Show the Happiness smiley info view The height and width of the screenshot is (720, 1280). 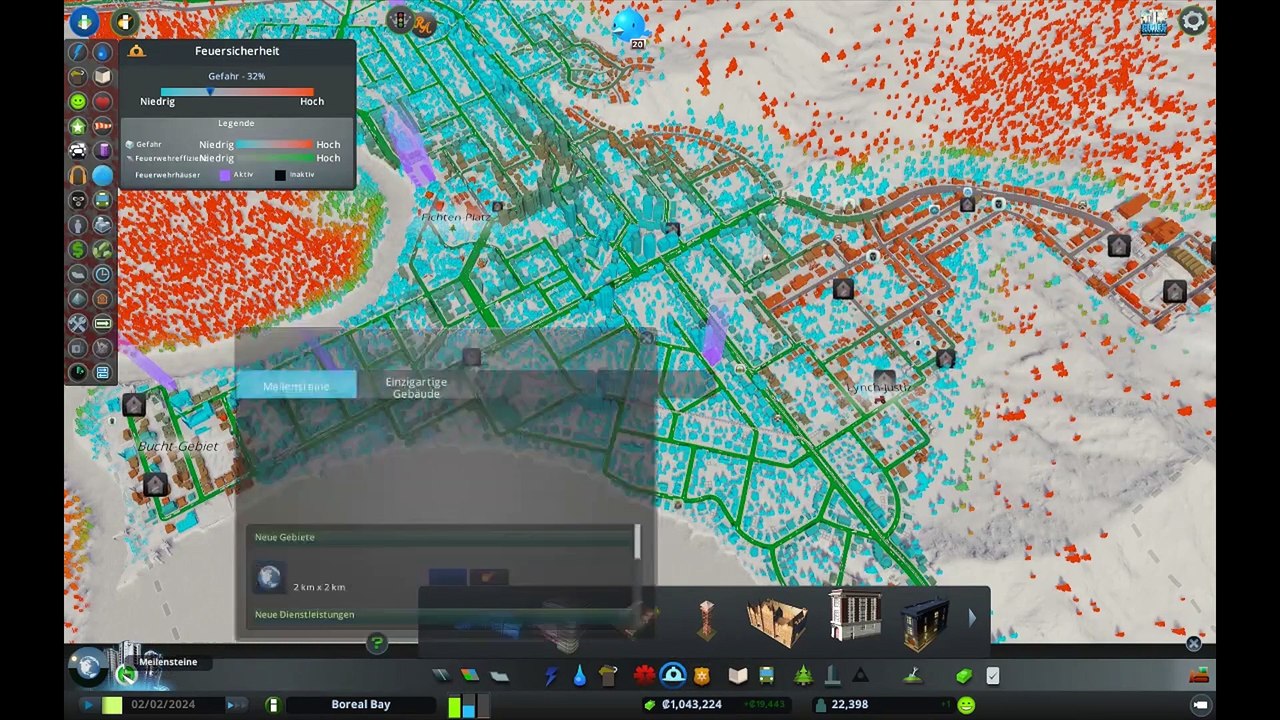77,101
